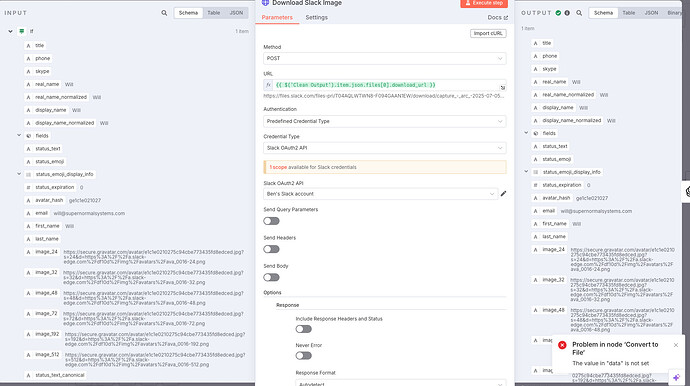Enable the Send Query Parameters toggle
The image size is (690, 386).
point(272,221)
